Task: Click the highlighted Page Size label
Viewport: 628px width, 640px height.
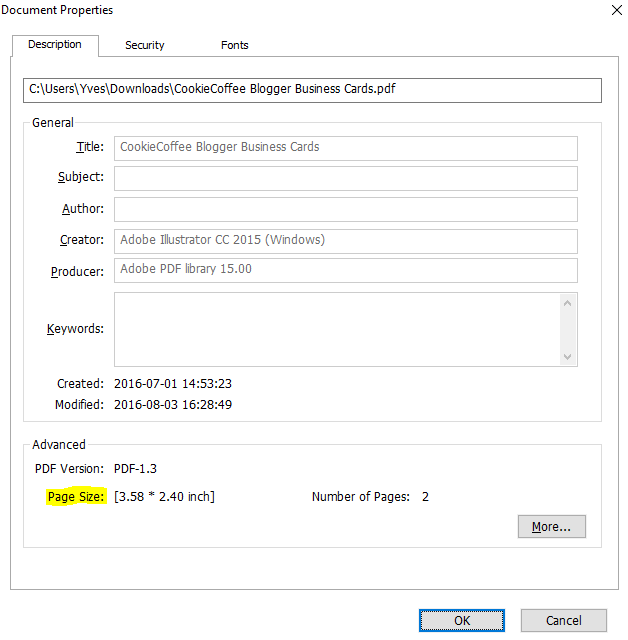Action: 76,497
